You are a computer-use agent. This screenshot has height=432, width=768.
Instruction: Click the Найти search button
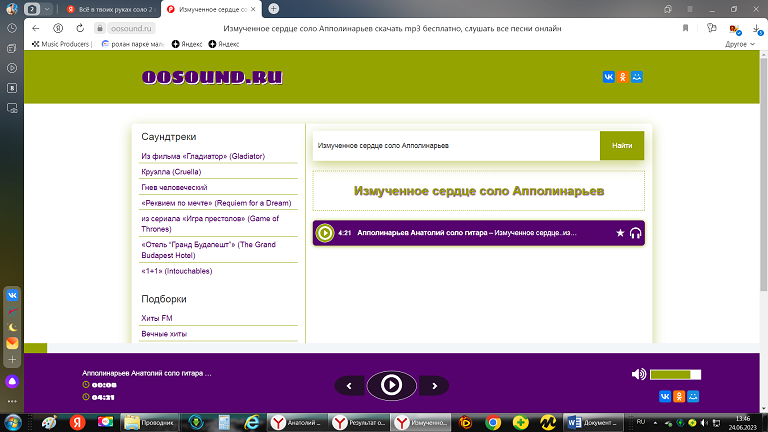tap(622, 145)
